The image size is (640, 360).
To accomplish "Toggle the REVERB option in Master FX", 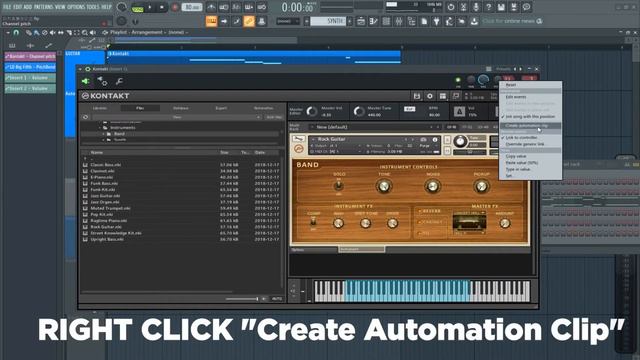I will pos(430,211).
